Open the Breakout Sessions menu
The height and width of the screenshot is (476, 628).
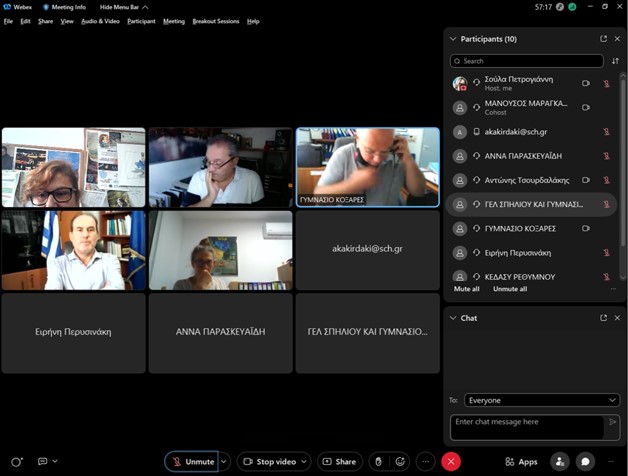216,21
